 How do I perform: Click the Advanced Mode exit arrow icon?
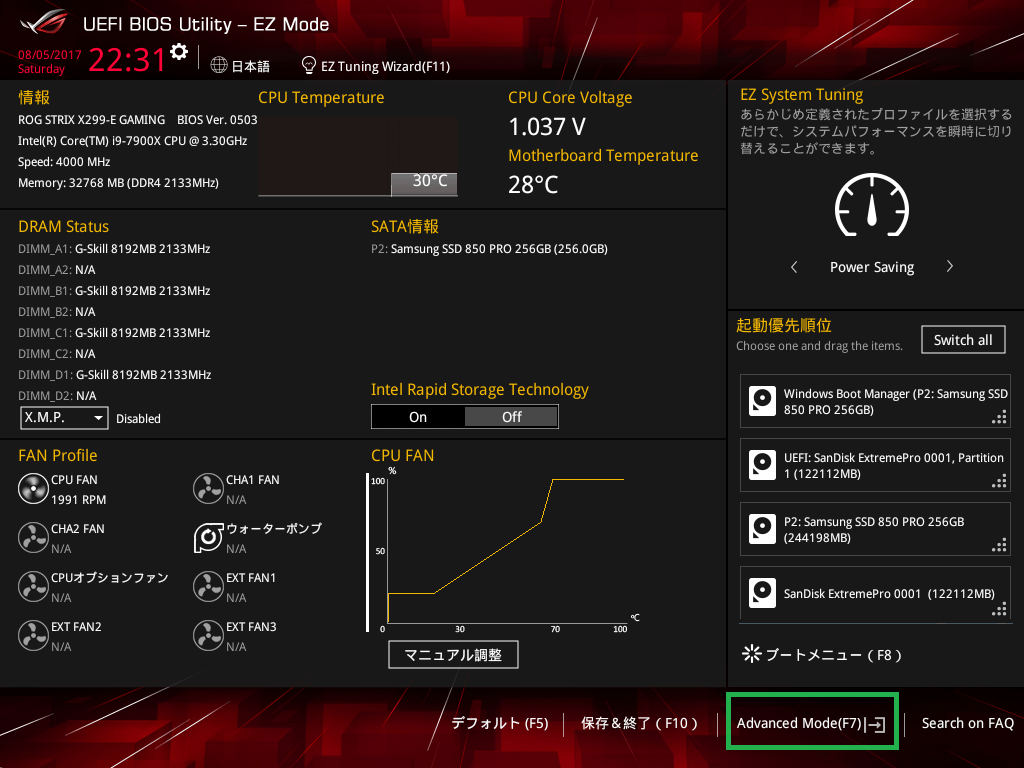(x=875, y=724)
